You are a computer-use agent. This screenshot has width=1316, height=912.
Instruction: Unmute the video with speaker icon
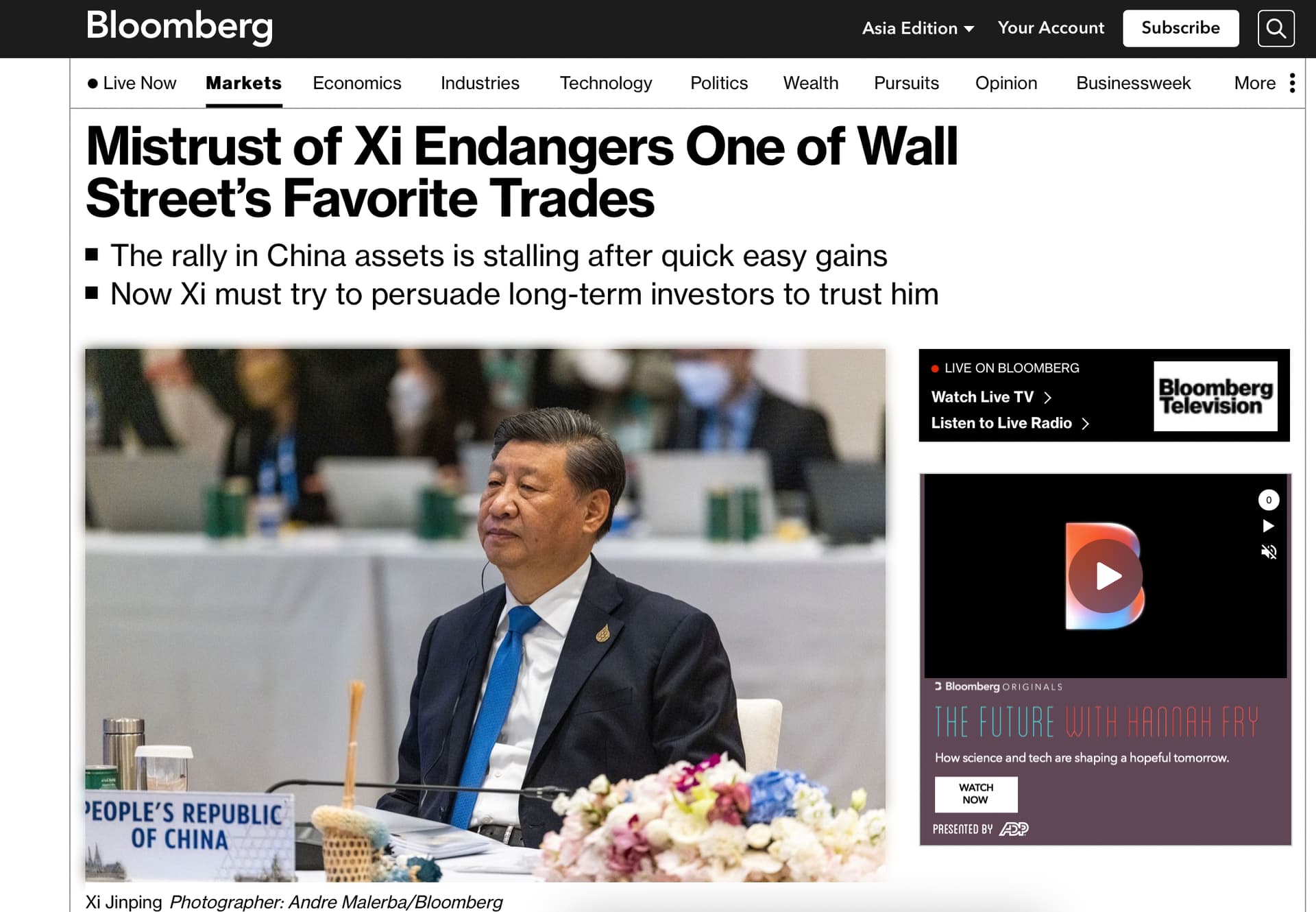coord(1269,552)
